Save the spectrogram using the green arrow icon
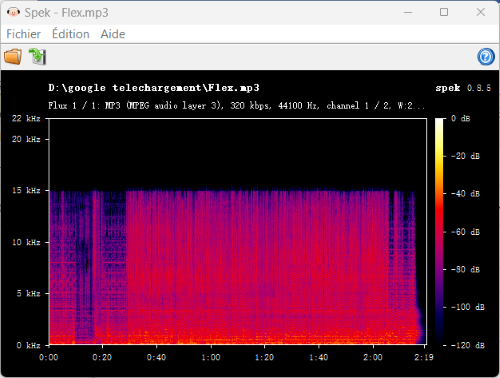 37,56
